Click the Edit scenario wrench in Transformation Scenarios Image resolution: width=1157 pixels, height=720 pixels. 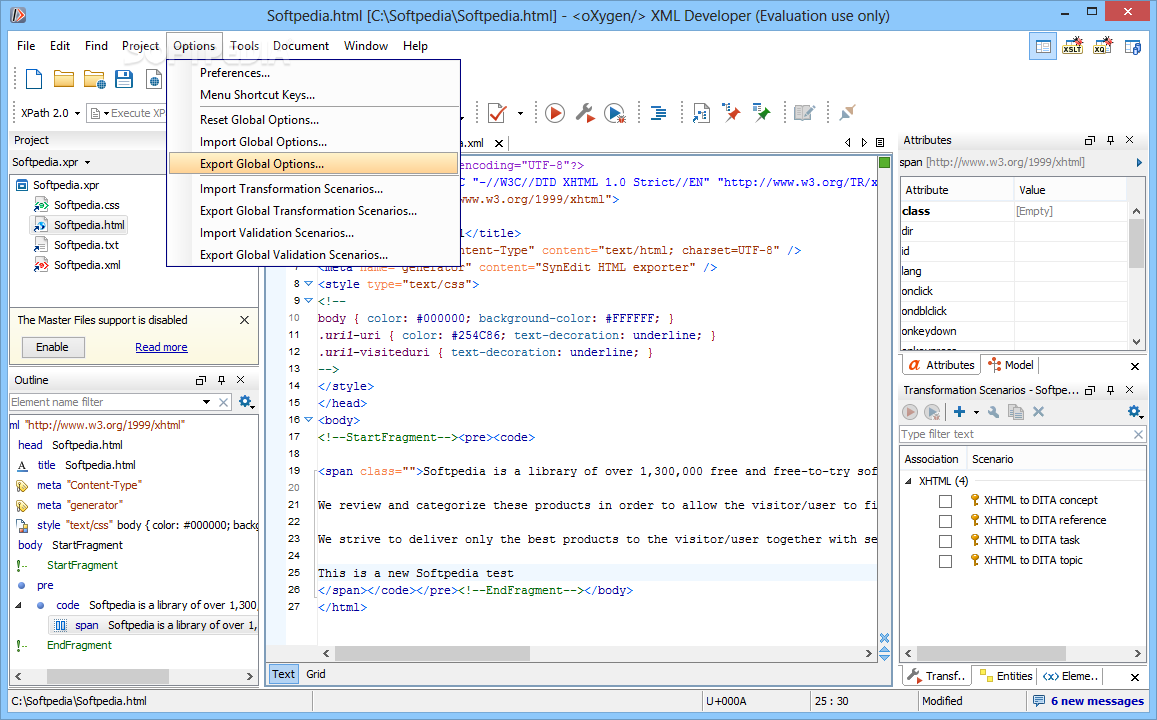pos(993,412)
